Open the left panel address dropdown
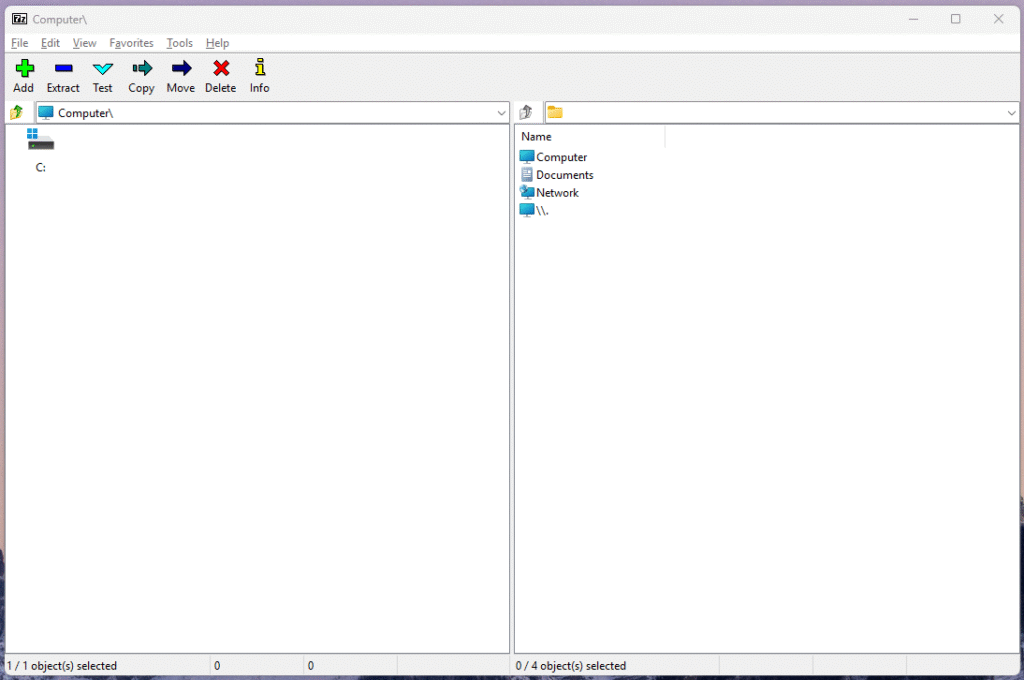Image resolution: width=1024 pixels, height=680 pixels. pyautogui.click(x=502, y=112)
